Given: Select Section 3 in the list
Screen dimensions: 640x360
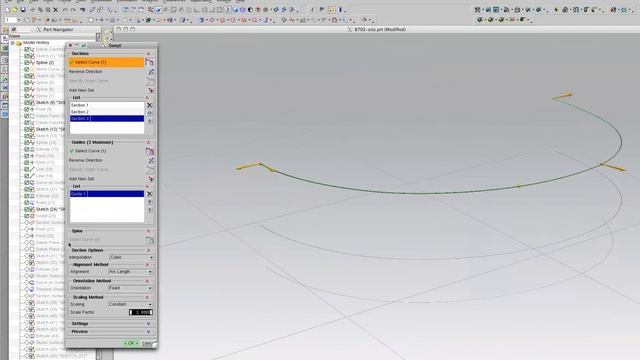Looking at the screenshot, I should [x=107, y=118].
